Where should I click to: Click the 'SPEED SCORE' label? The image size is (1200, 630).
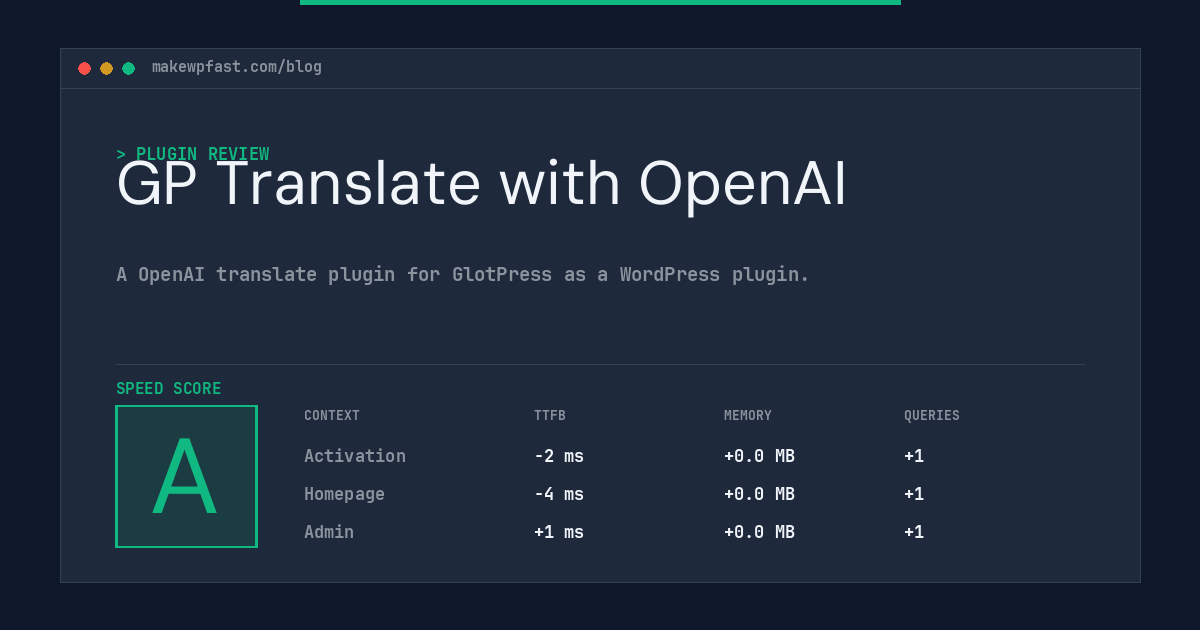[169, 389]
